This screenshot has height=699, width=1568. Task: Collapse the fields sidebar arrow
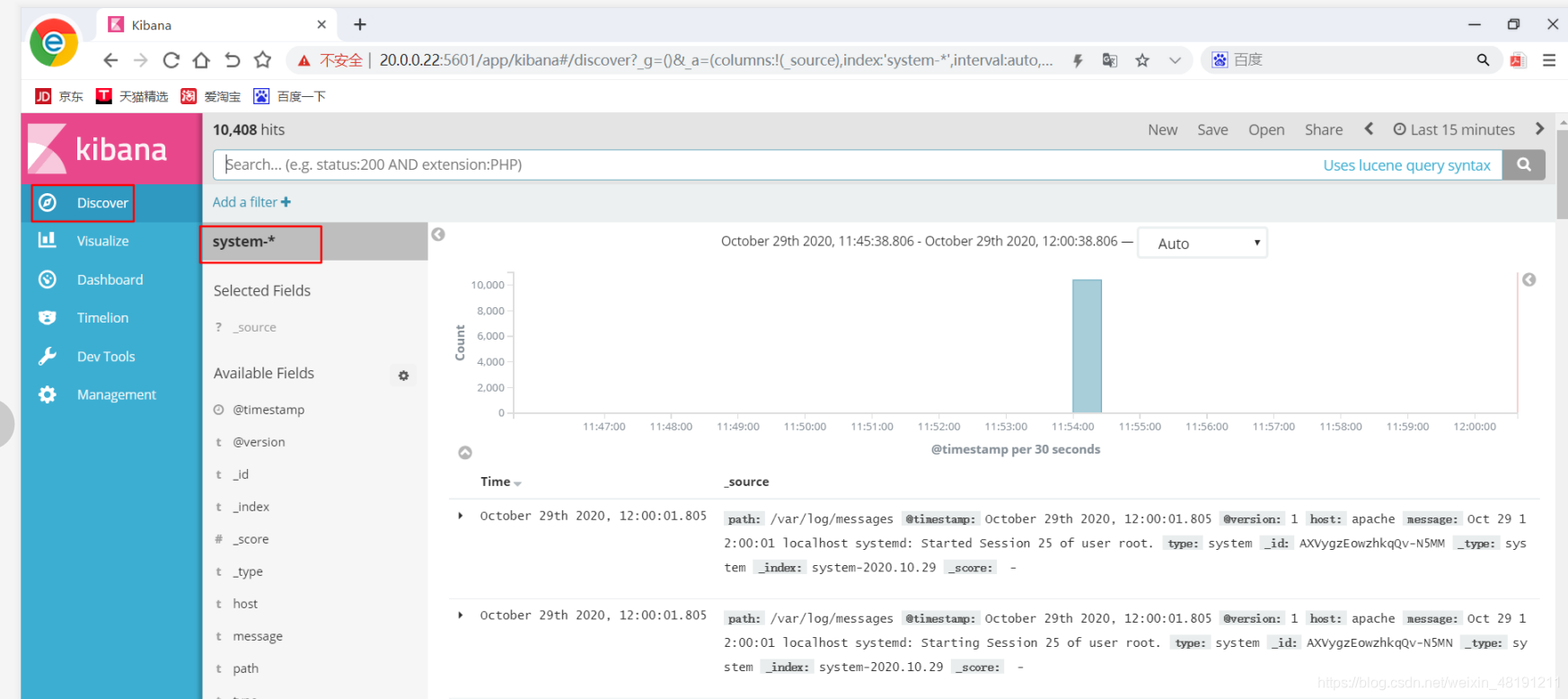tap(438, 234)
